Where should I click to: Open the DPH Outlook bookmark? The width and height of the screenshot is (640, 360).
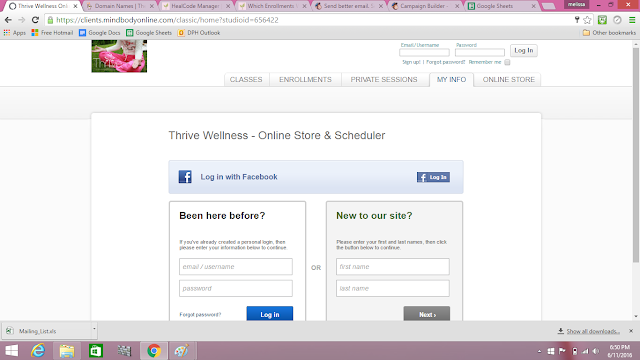(199, 33)
